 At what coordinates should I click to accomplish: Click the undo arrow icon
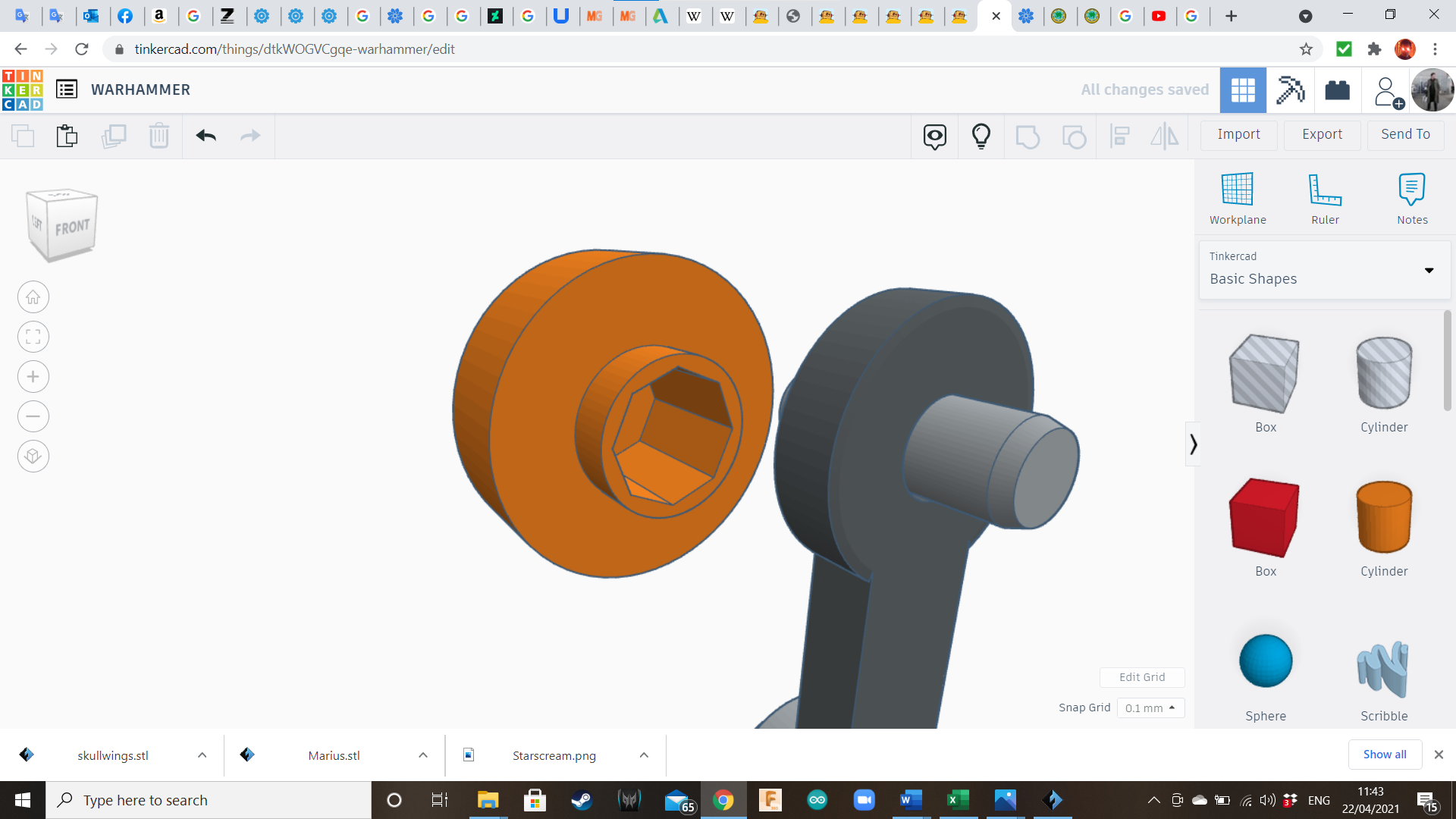point(206,136)
